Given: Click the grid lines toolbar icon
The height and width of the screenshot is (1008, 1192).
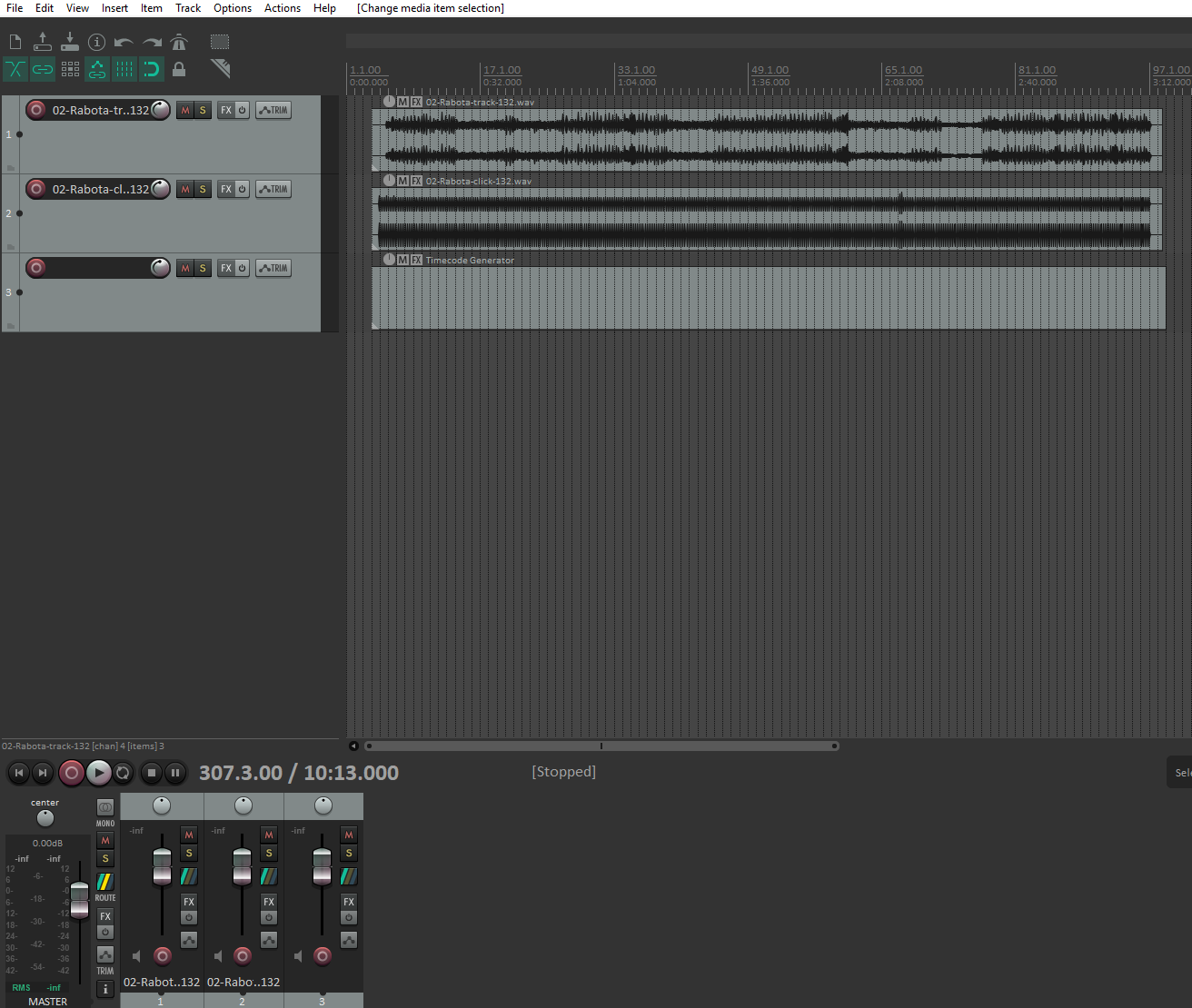Looking at the screenshot, I should [x=124, y=69].
